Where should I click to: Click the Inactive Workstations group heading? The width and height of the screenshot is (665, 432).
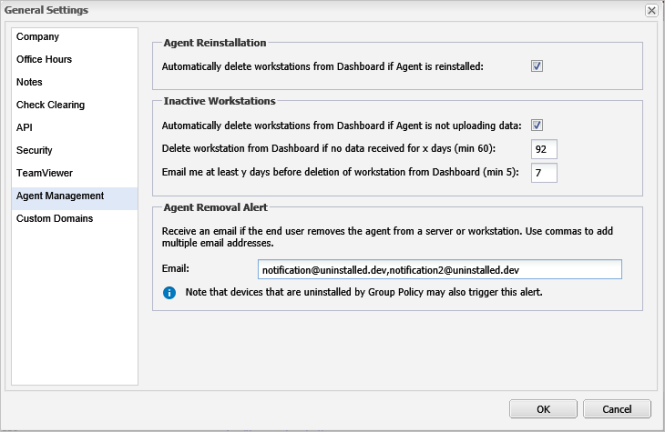click(x=220, y=101)
